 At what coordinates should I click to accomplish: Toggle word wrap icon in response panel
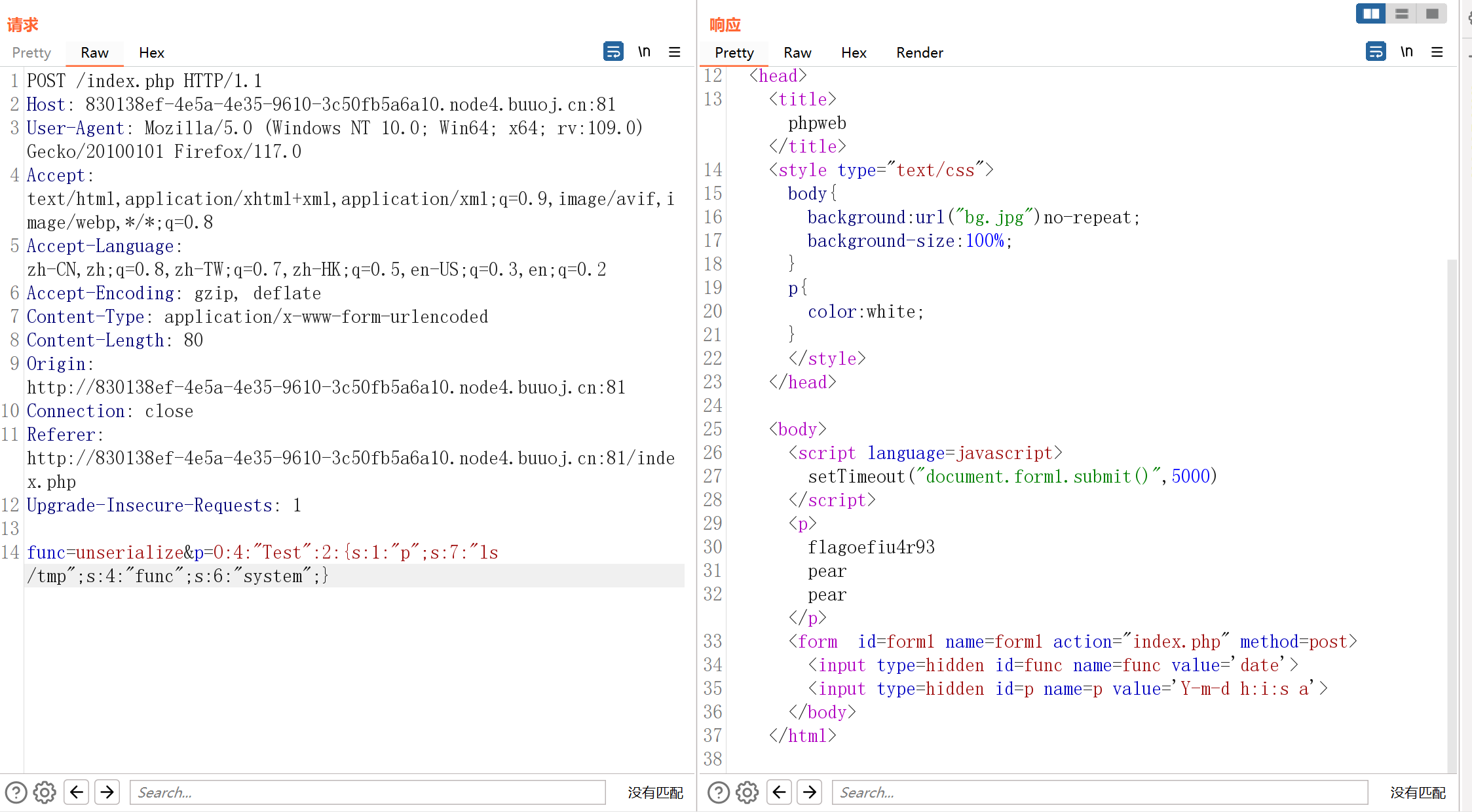coord(1376,52)
